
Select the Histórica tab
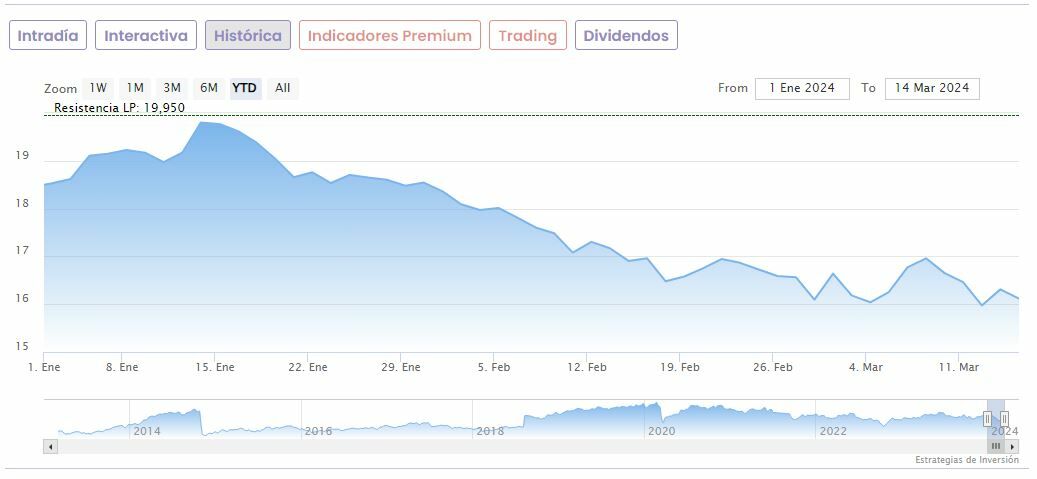pos(248,36)
